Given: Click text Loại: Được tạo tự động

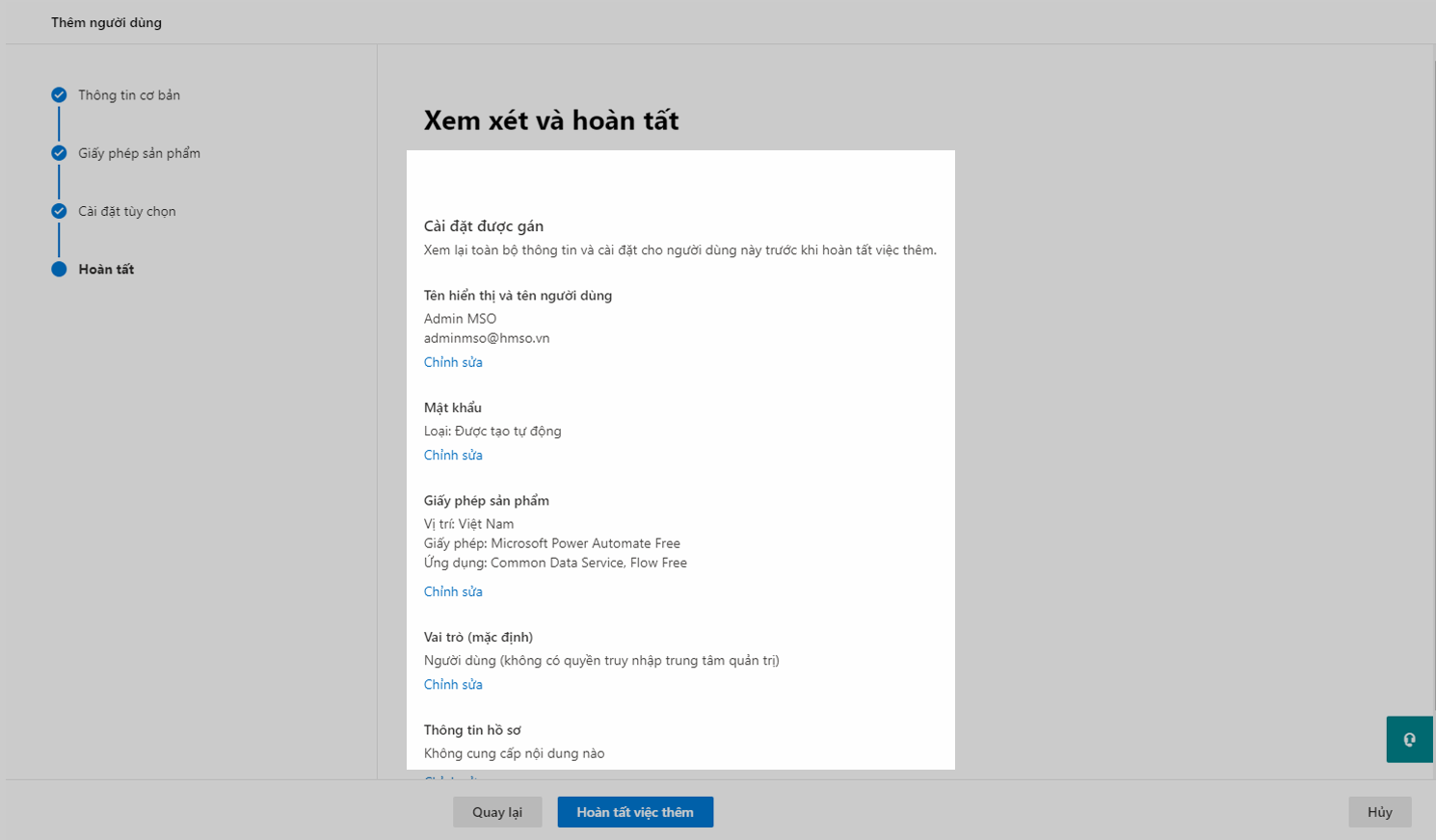Looking at the screenshot, I should [492, 432].
